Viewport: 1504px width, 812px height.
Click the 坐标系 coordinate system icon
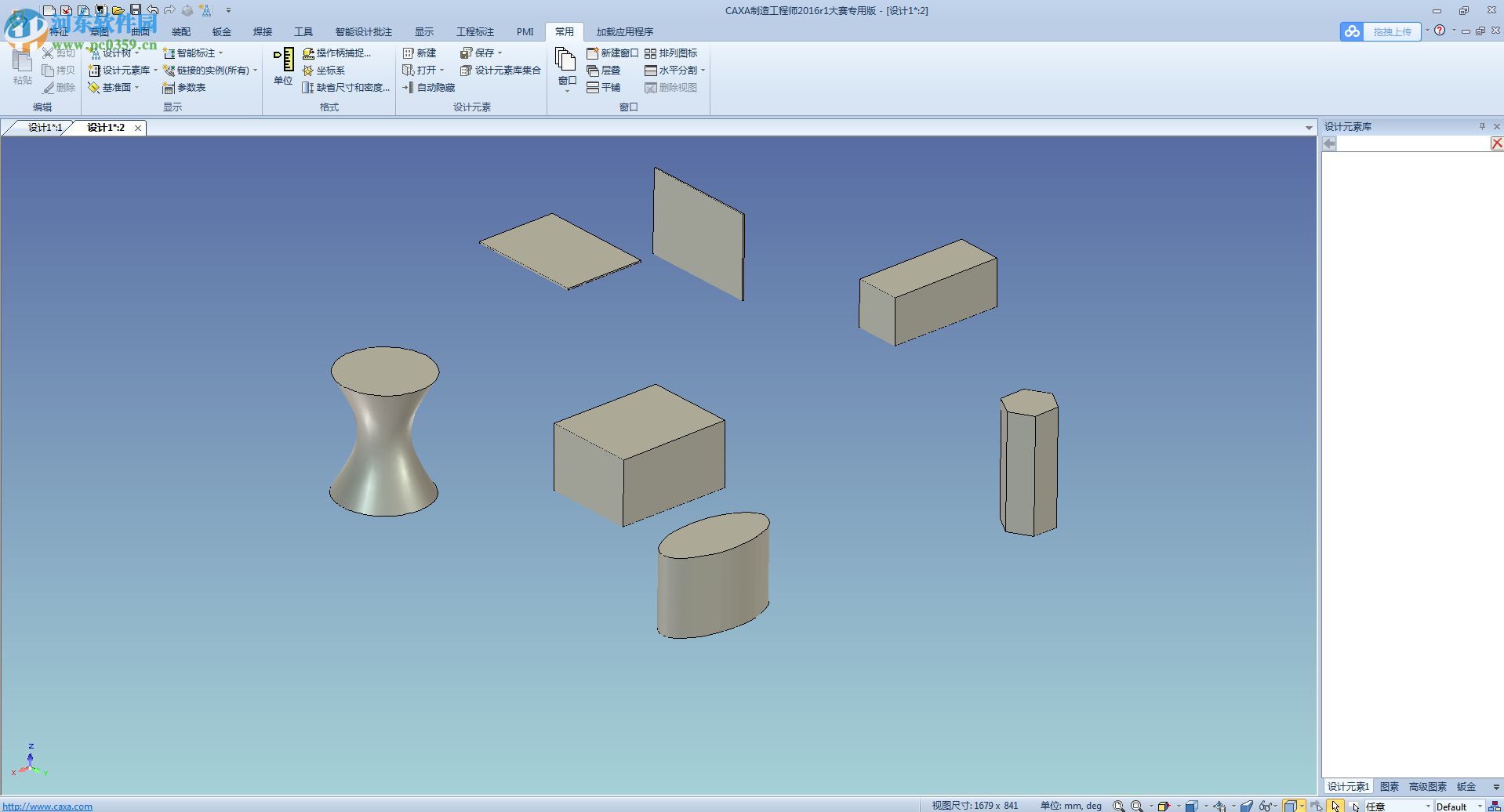tap(307, 71)
